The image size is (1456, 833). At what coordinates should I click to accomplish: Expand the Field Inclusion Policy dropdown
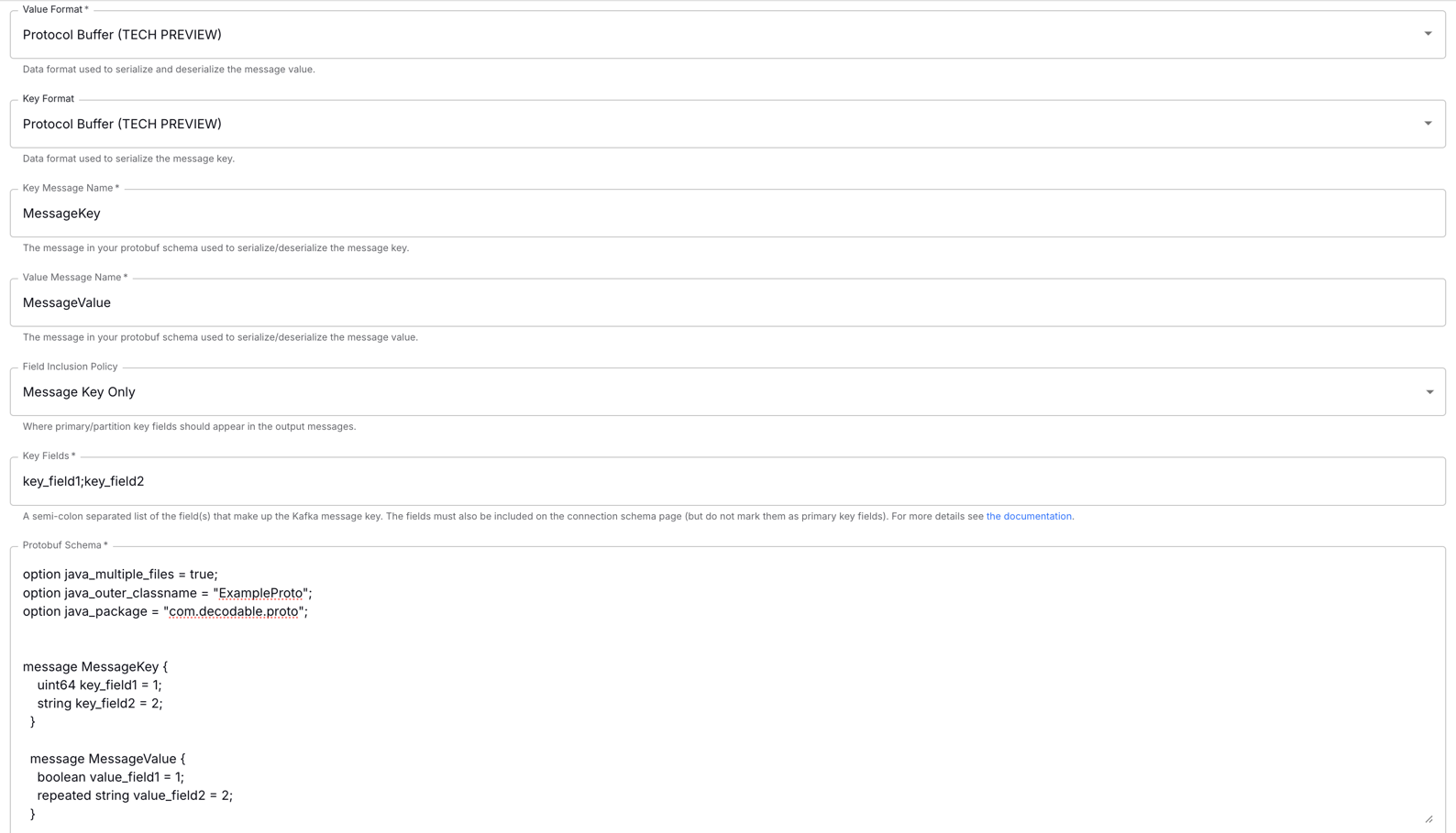(727, 392)
